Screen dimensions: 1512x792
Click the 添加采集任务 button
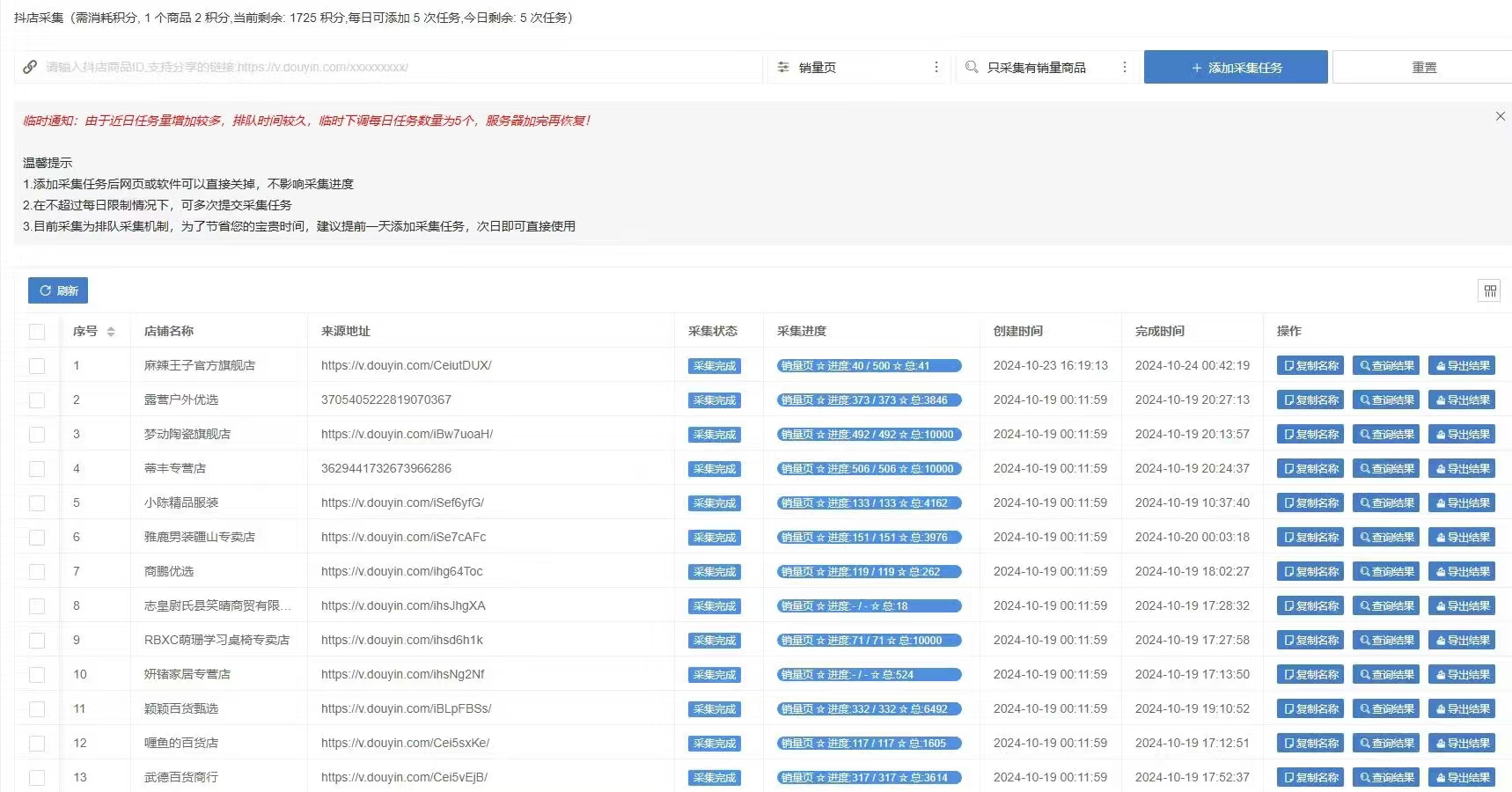point(1236,67)
